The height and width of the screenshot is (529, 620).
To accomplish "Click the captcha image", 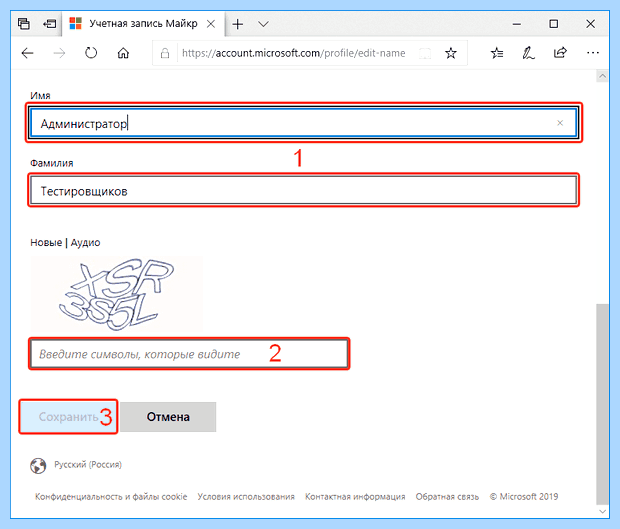I will pos(117,294).
